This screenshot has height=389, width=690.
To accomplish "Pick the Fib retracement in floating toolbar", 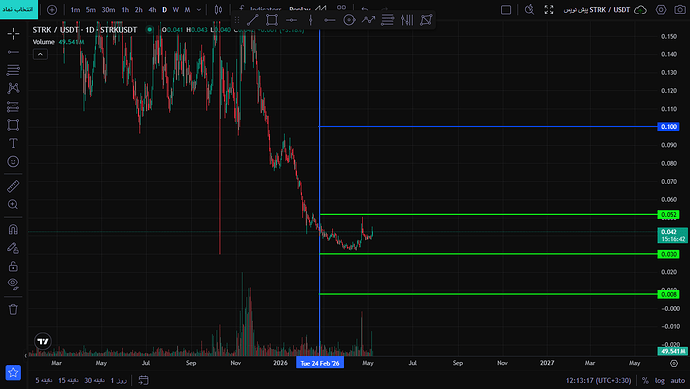I will coord(388,20).
